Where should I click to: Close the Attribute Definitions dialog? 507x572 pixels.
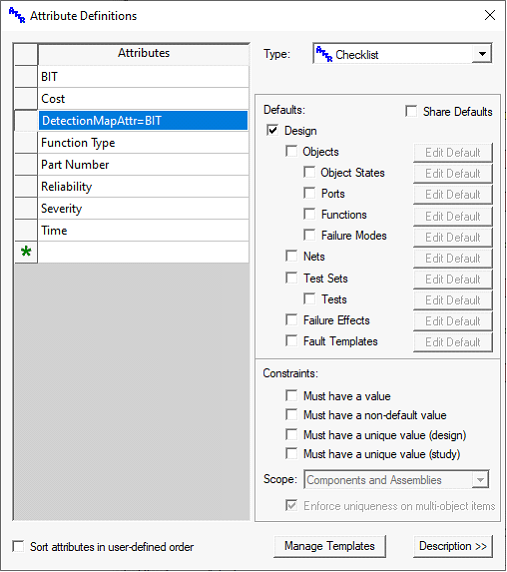489,15
